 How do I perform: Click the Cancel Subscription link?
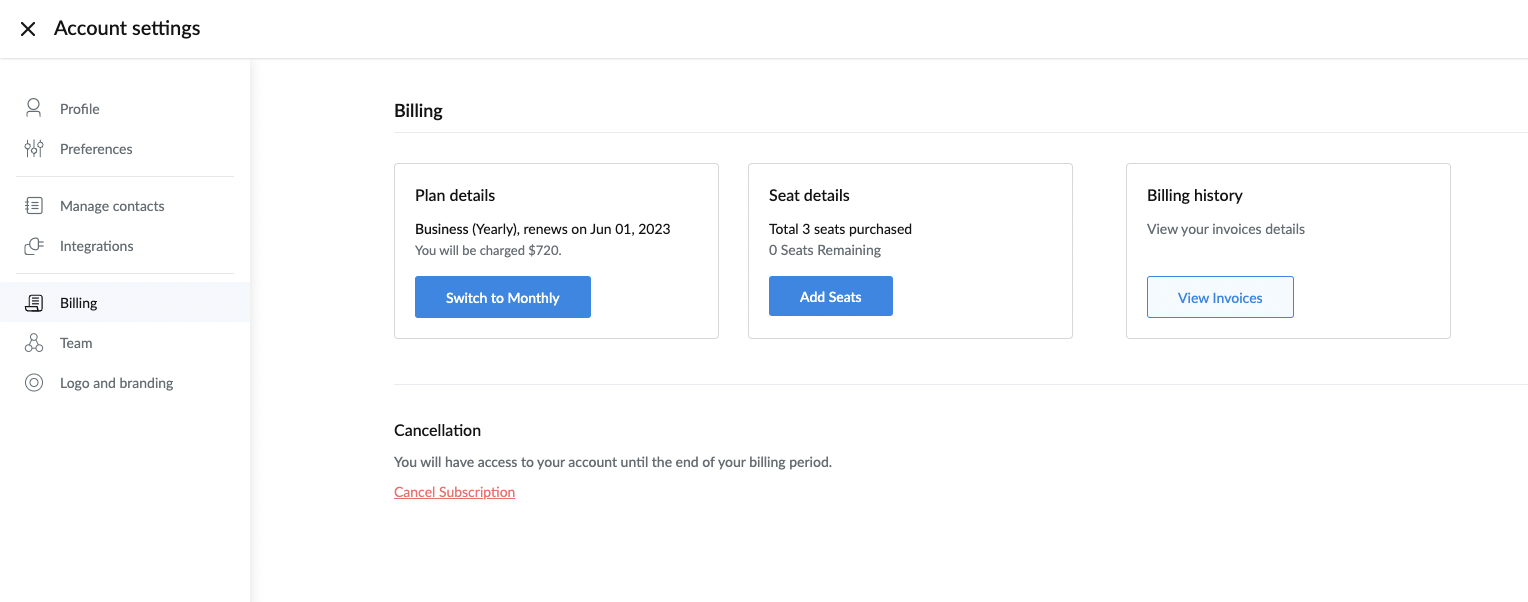point(455,492)
